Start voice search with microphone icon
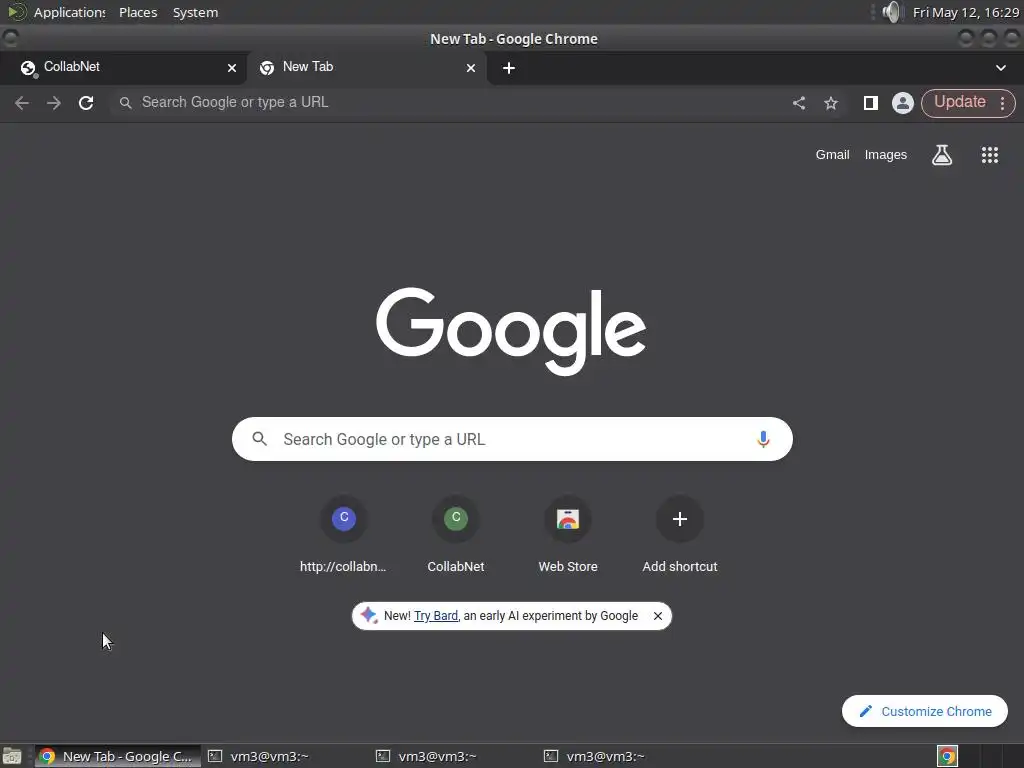This screenshot has width=1024, height=768. tap(763, 439)
